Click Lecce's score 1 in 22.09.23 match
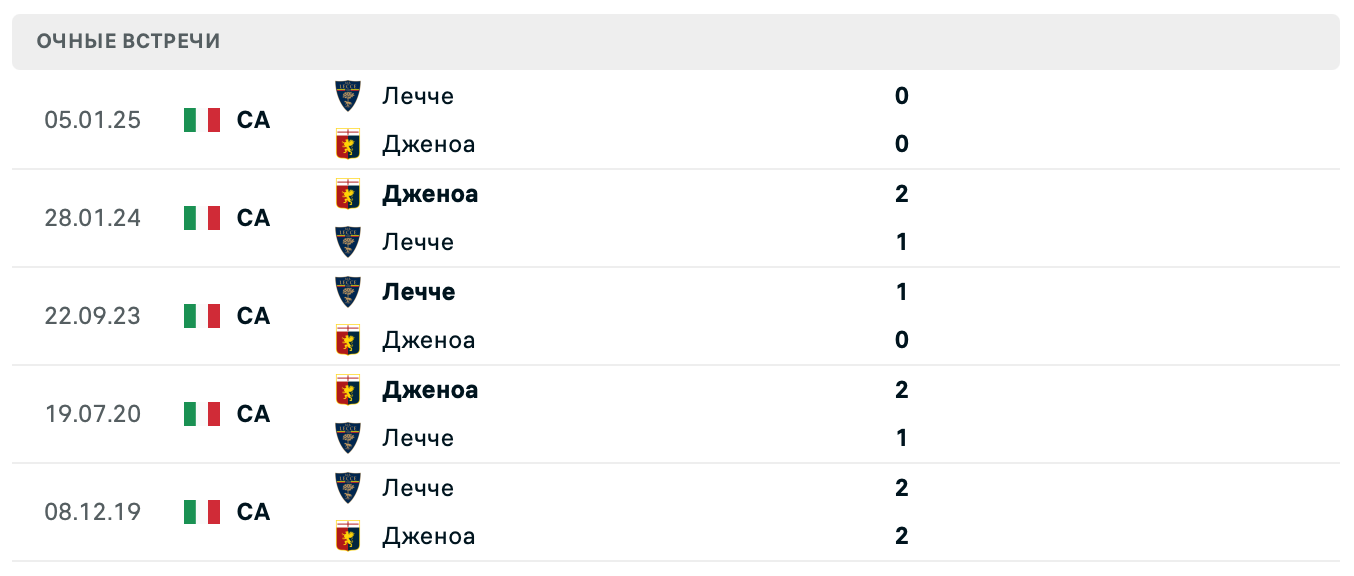The image size is (1354, 576). coord(902,292)
